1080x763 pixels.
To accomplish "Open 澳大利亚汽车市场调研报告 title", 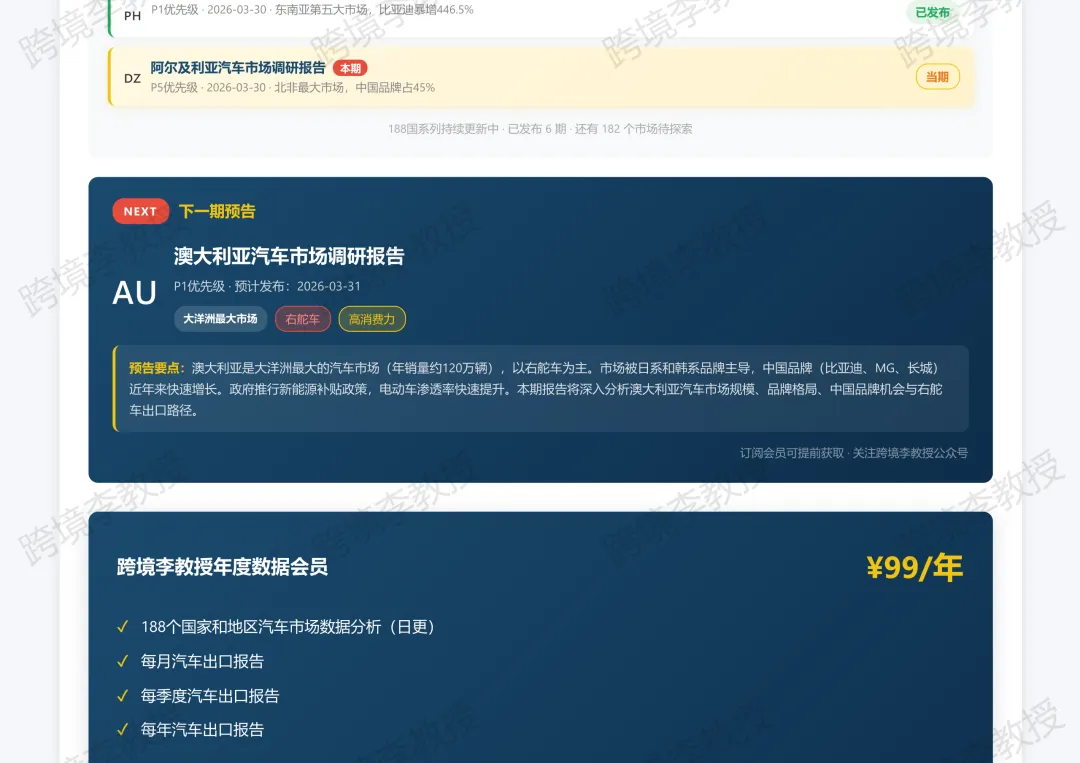I will [289, 256].
